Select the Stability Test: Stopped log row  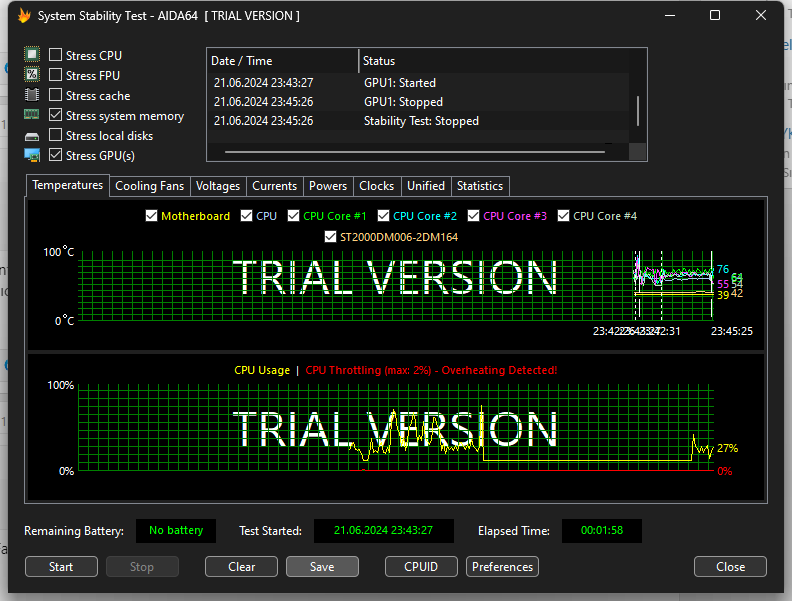[x=418, y=121]
